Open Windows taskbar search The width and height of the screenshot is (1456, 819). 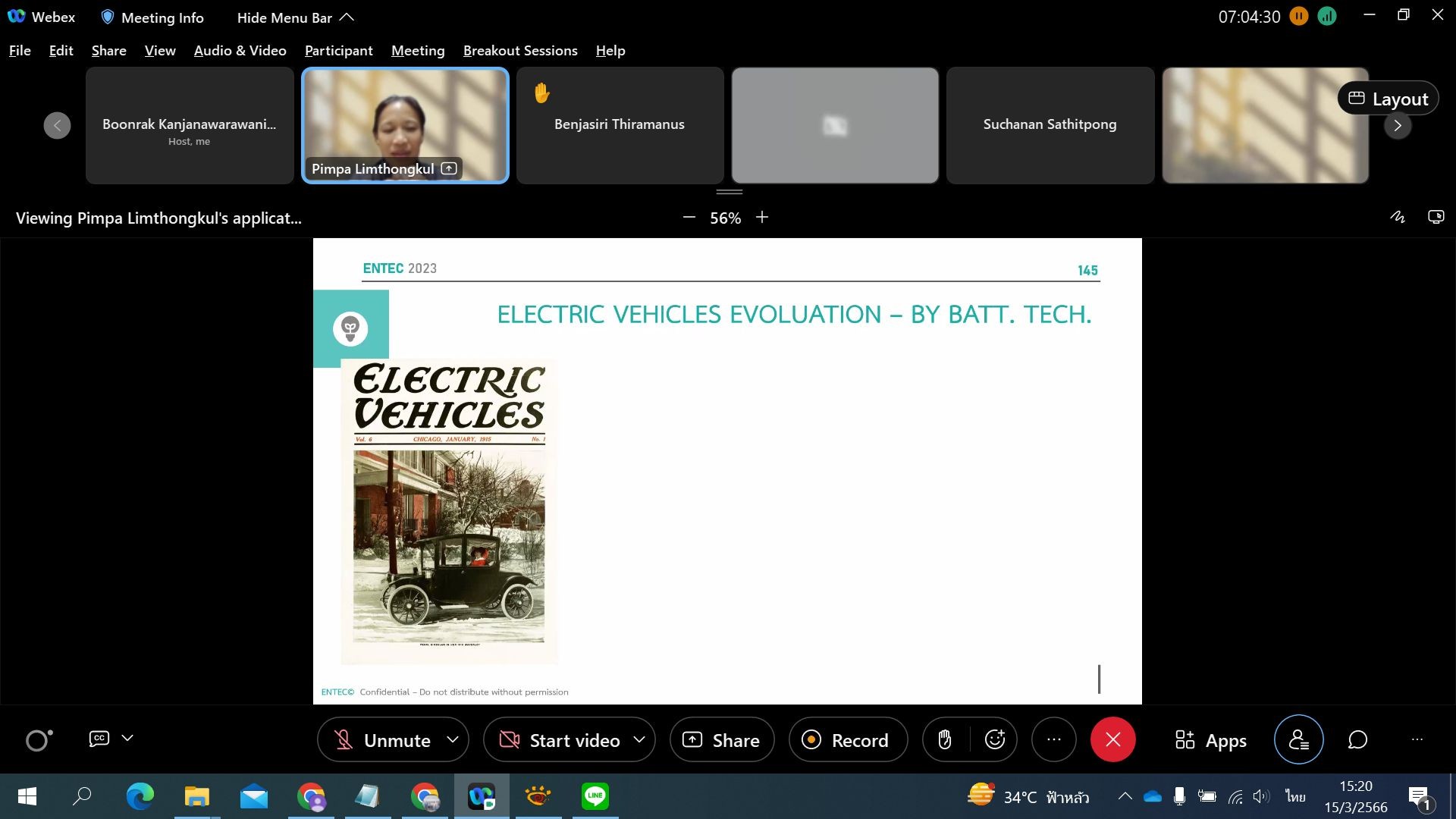tap(82, 796)
